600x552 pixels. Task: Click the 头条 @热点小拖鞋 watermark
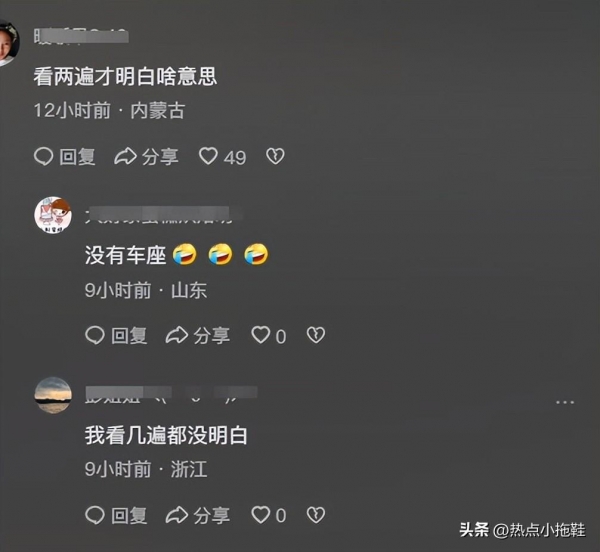[x=522, y=530]
